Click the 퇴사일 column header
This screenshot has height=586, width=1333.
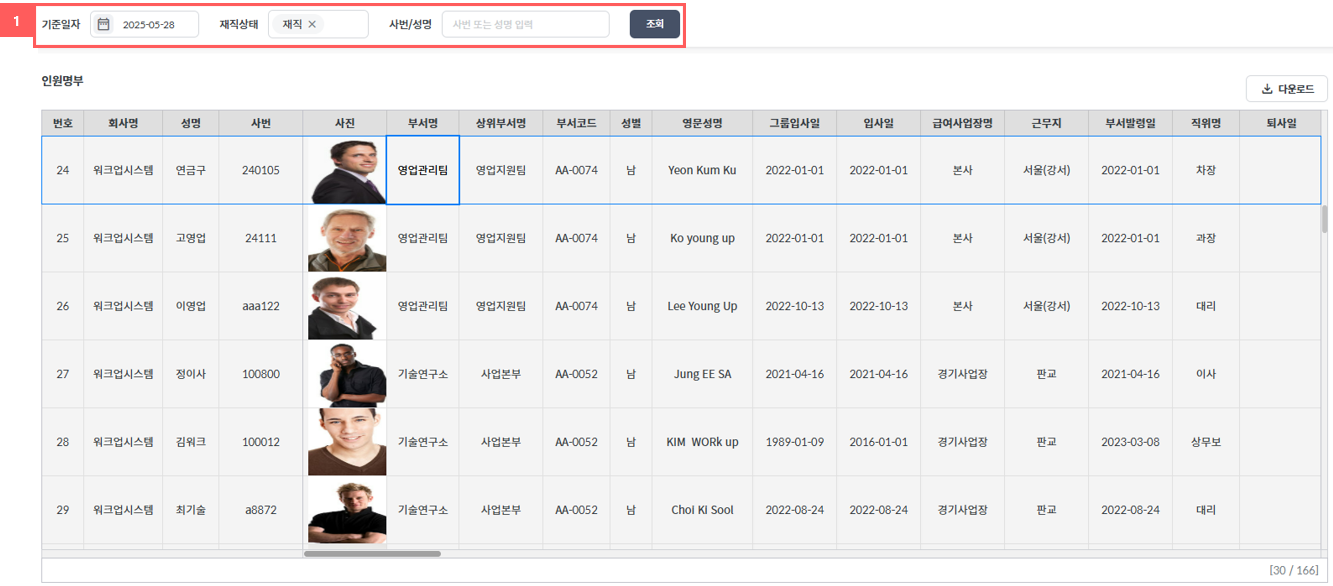[1281, 123]
